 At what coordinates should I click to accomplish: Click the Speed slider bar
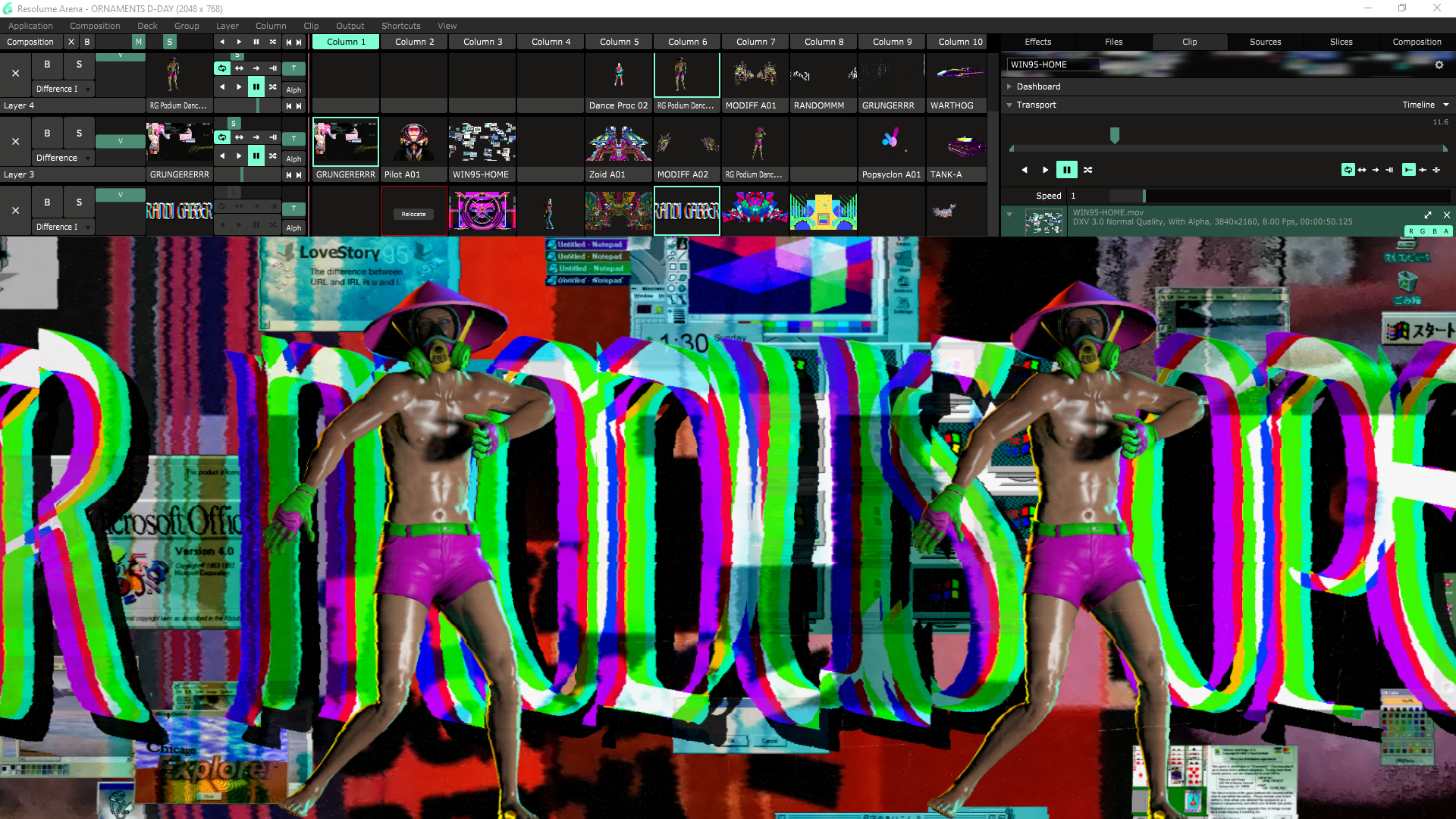1282,196
